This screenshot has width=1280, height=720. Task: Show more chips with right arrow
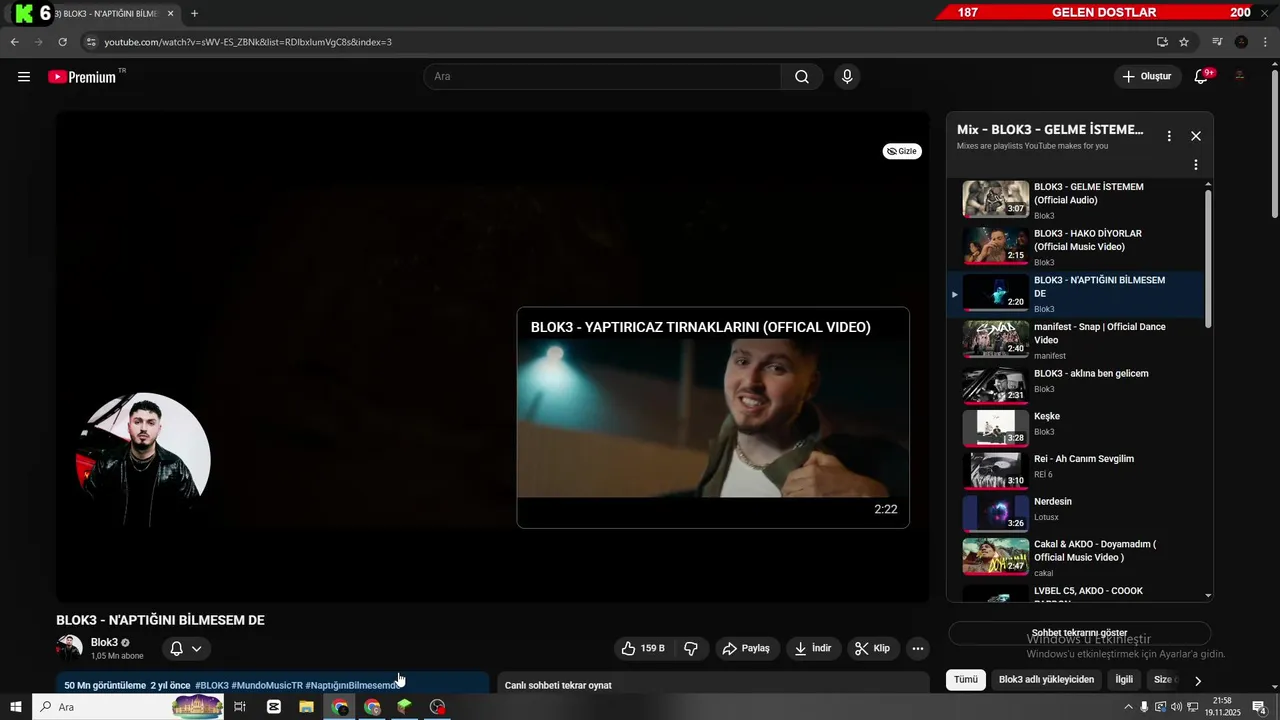tap(1198, 681)
